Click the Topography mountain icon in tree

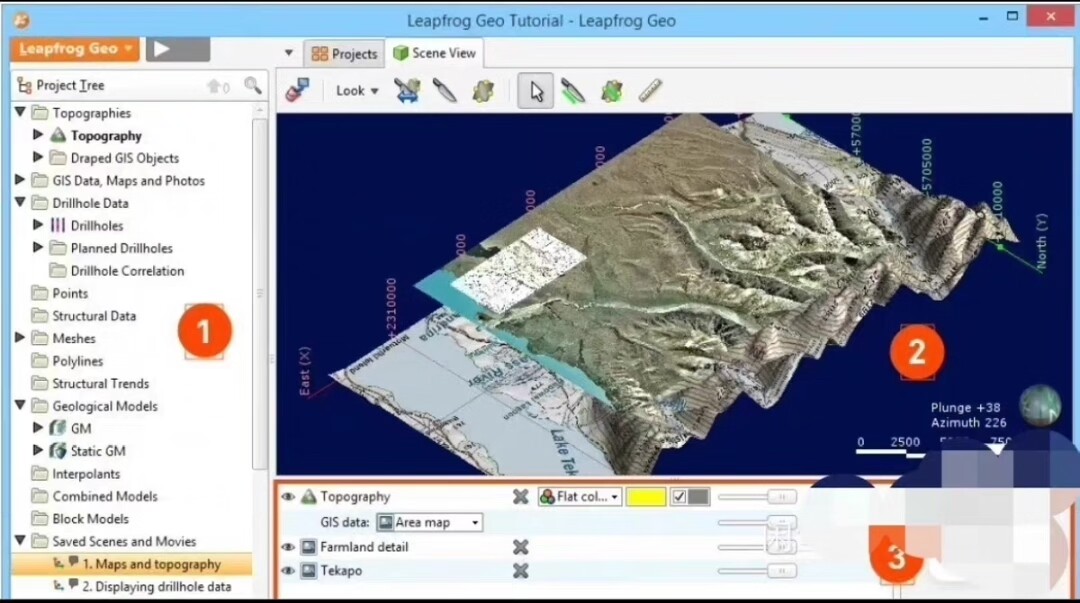[59, 135]
